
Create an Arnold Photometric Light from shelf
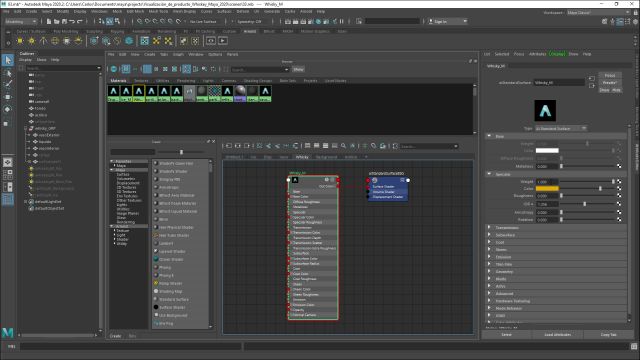coord(43,41)
